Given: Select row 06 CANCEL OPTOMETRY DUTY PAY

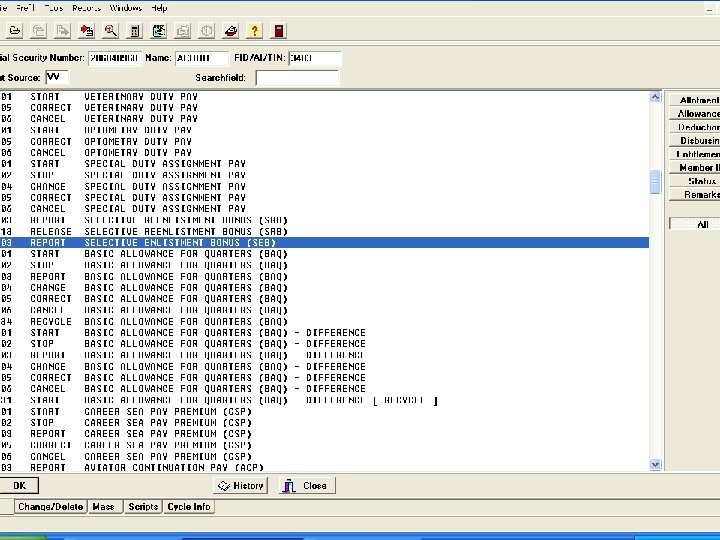Looking at the screenshot, I should pyautogui.click(x=324, y=152).
